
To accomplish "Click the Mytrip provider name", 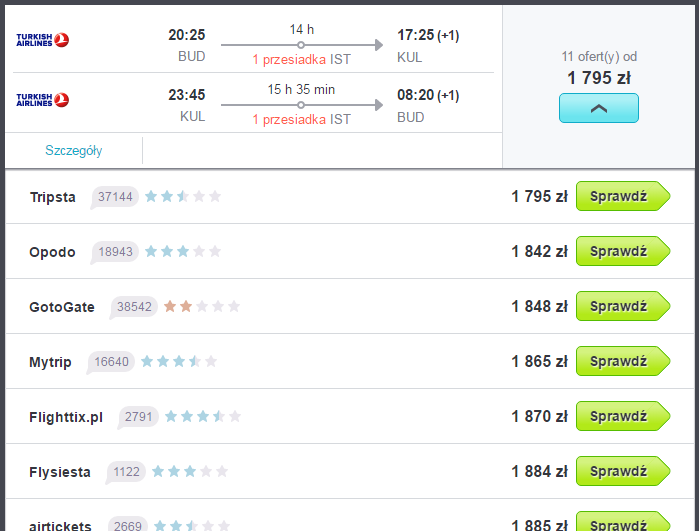I will coord(50,362).
